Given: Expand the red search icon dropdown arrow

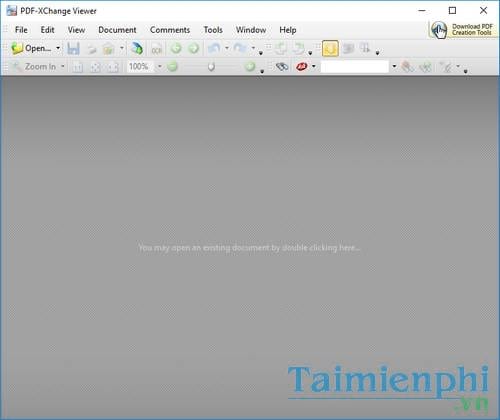Looking at the screenshot, I should pyautogui.click(x=314, y=67).
